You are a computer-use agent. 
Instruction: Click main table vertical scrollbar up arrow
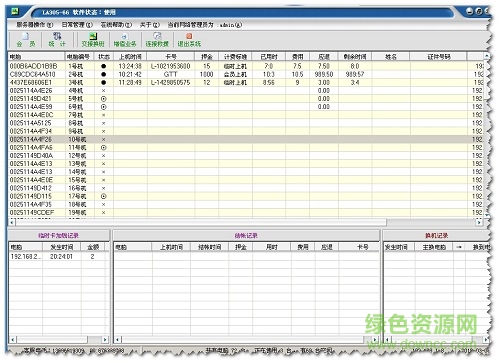[x=487, y=56]
